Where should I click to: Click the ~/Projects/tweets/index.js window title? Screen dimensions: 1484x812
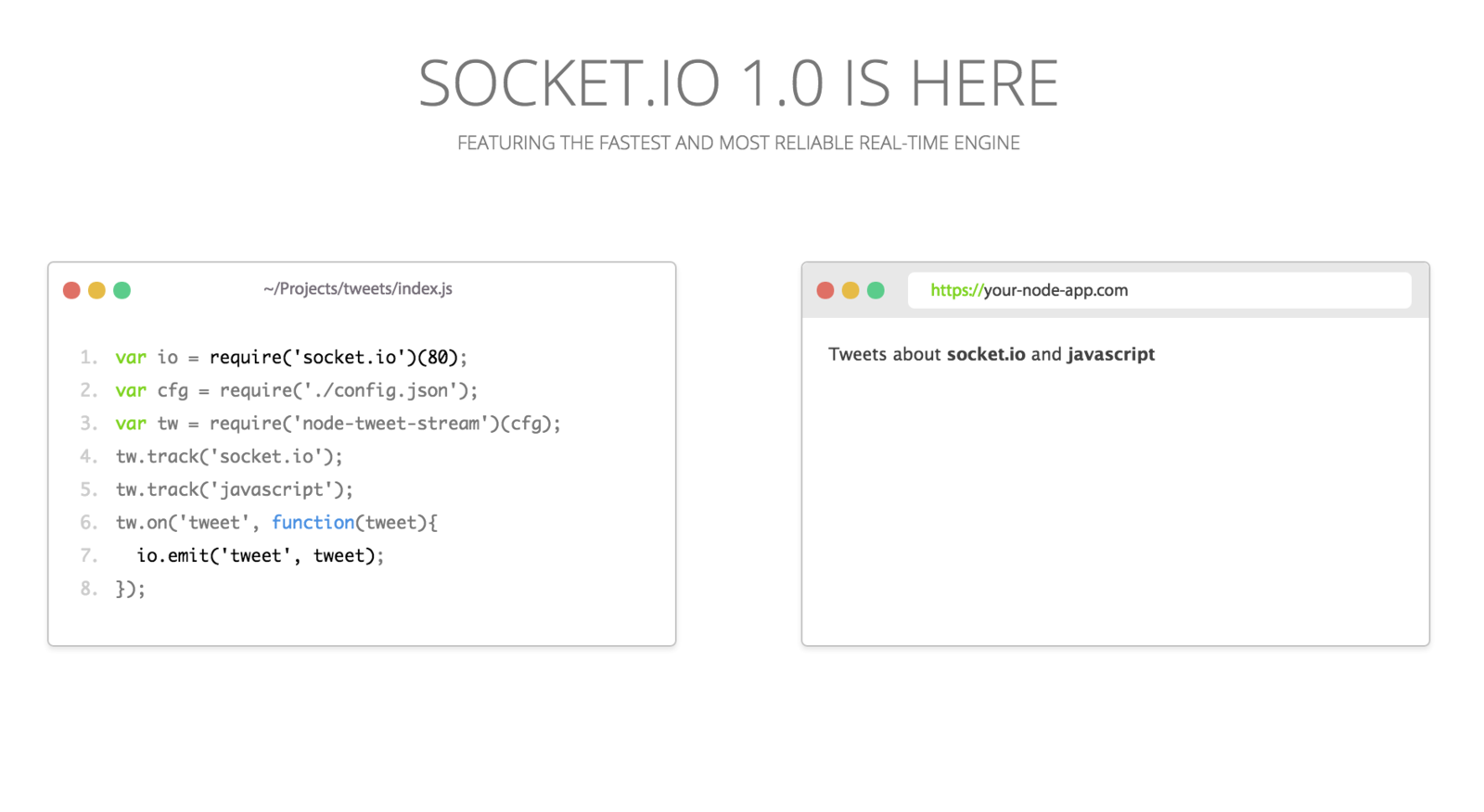[x=358, y=289]
